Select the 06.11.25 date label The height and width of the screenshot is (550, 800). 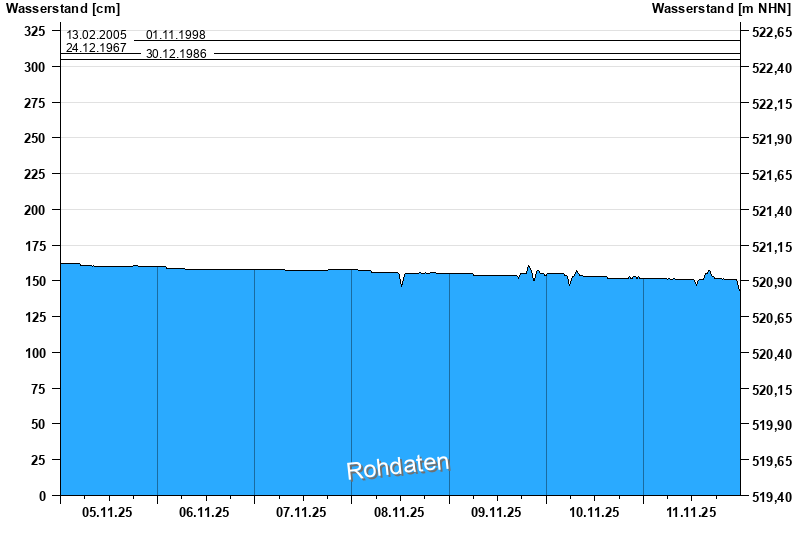point(204,512)
